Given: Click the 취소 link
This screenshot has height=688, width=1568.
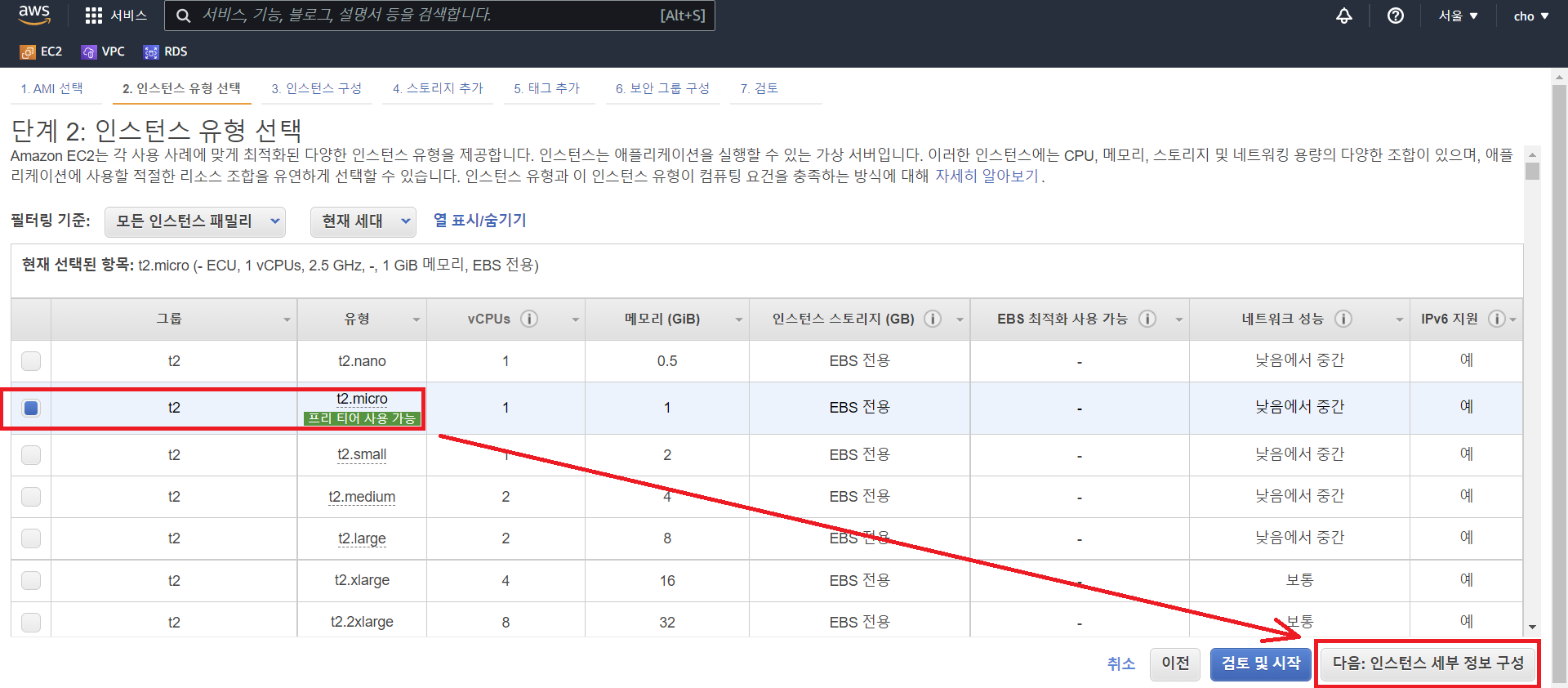Looking at the screenshot, I should pyautogui.click(x=1121, y=664).
